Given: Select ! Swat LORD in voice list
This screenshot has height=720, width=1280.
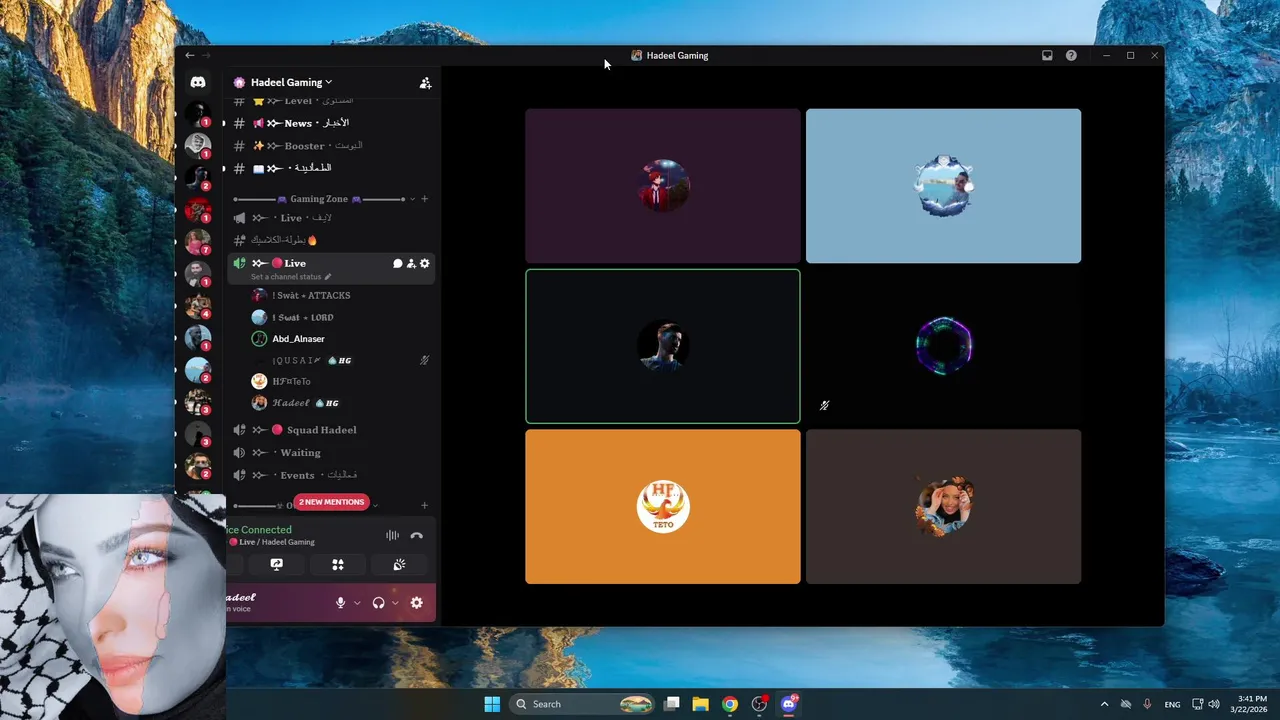Looking at the screenshot, I should pos(340,317).
